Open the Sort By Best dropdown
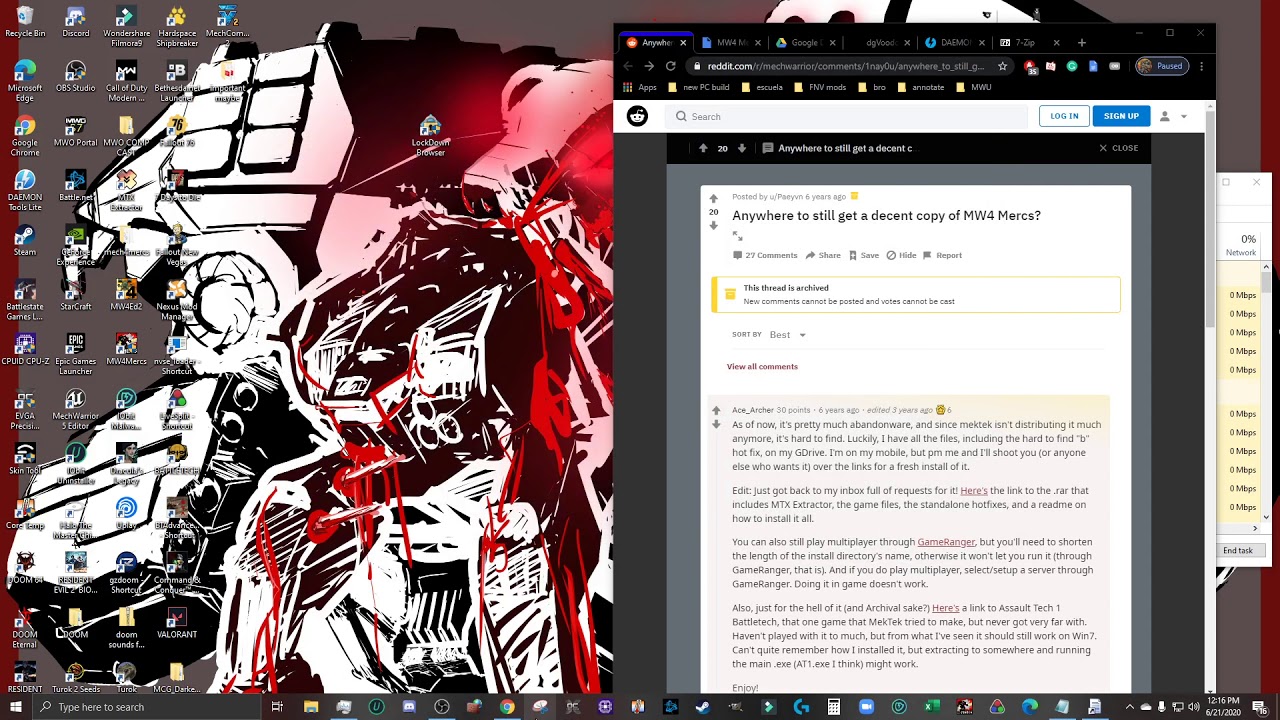Viewport: 1280px width, 720px height. click(788, 335)
